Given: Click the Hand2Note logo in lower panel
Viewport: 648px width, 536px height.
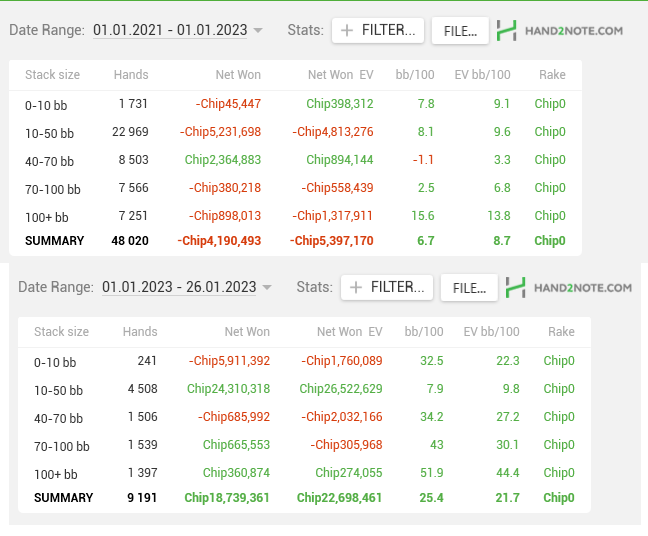Looking at the screenshot, I should click(569, 288).
